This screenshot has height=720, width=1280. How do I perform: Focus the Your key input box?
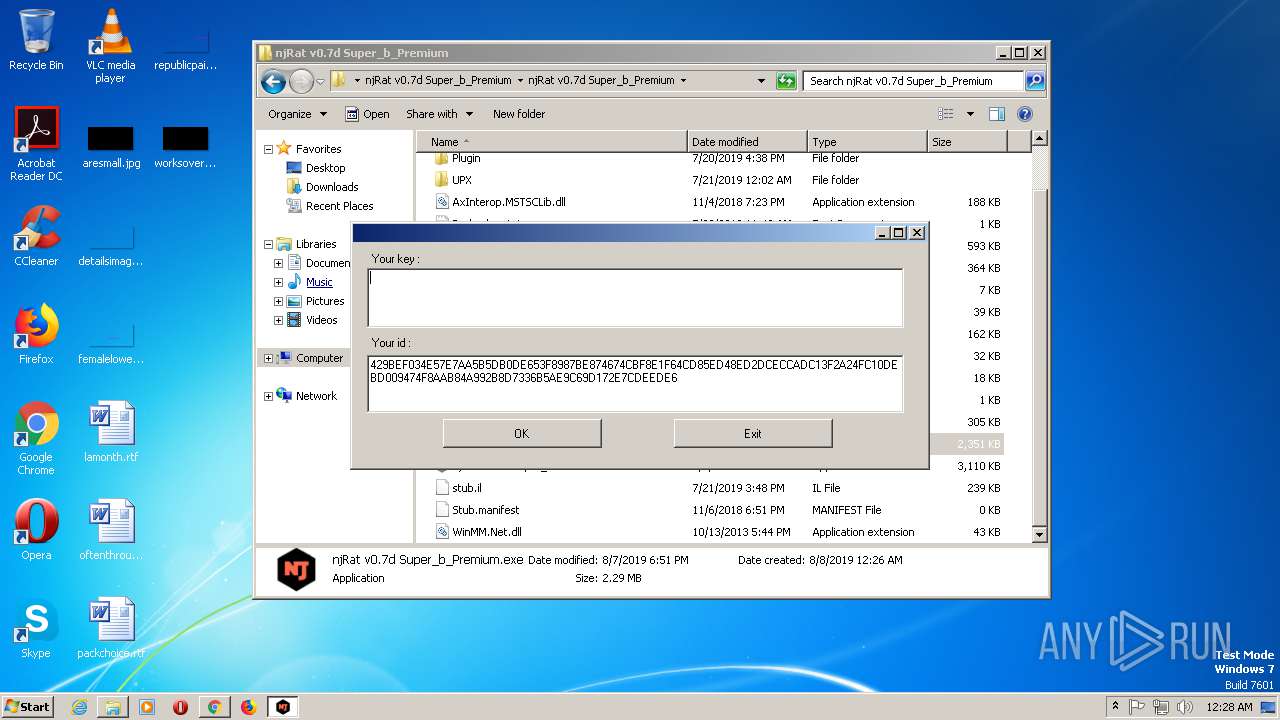click(635, 297)
